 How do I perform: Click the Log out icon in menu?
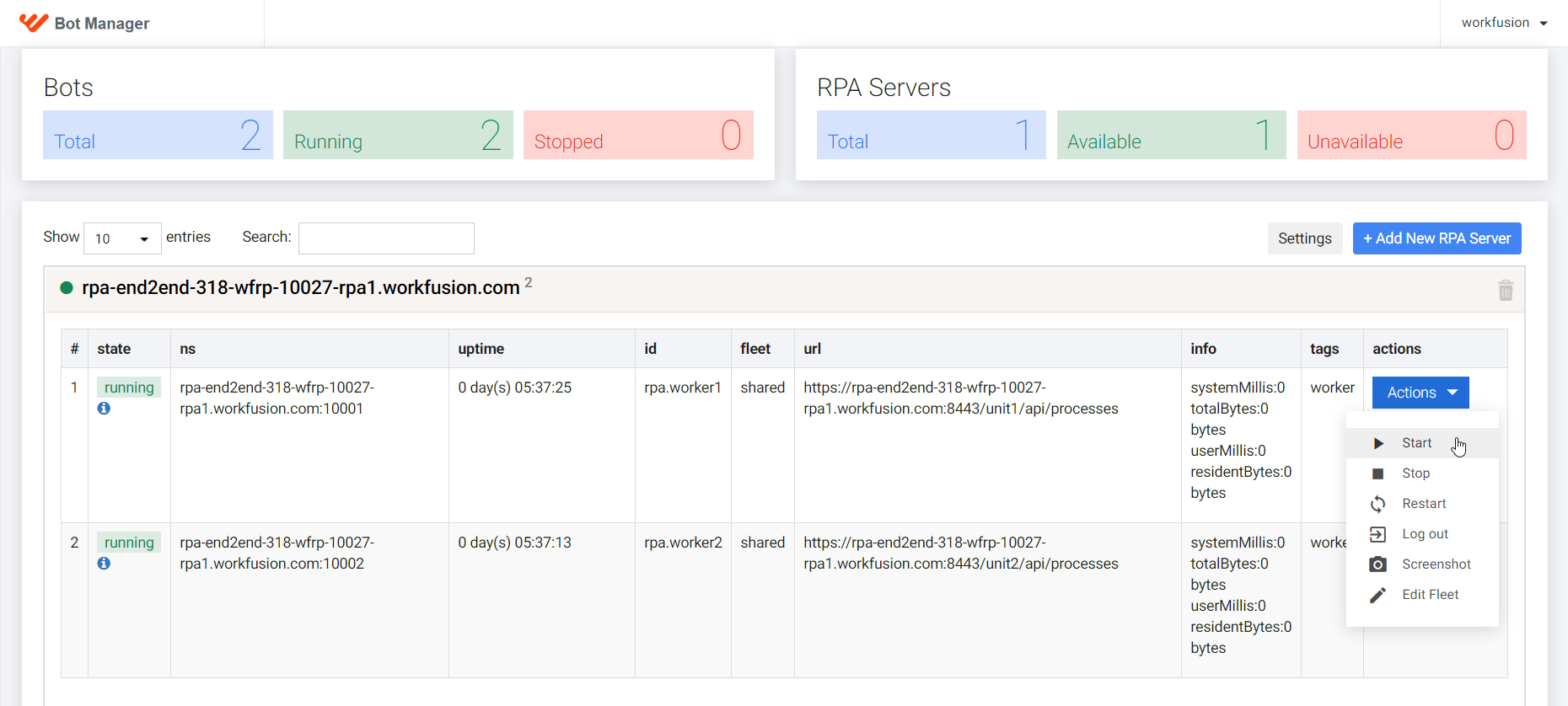[x=1378, y=534]
